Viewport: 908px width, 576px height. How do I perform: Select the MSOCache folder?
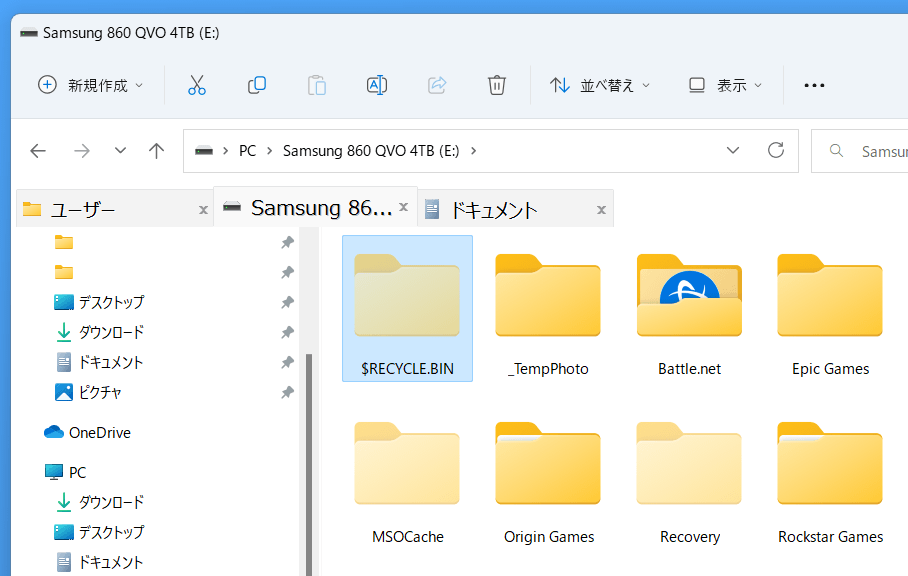(407, 482)
